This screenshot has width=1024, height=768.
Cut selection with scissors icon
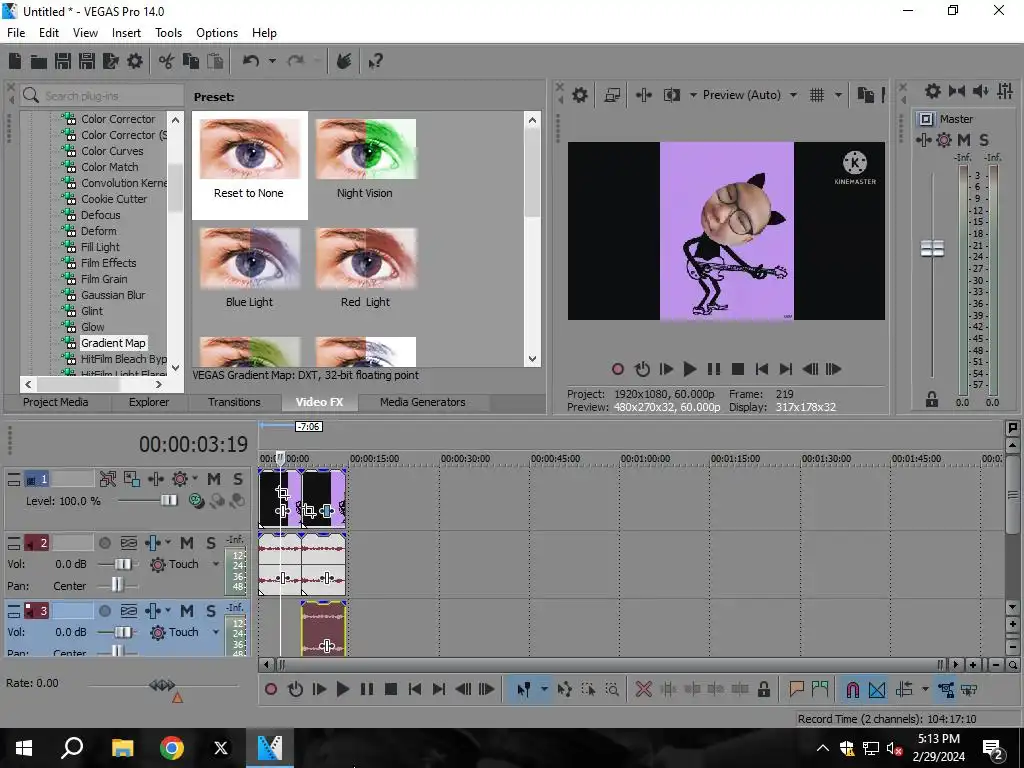(x=166, y=61)
